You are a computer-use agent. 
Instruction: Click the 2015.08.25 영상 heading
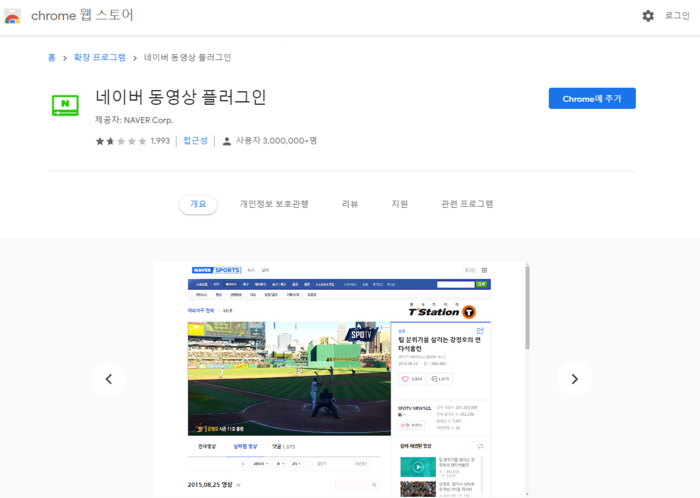(x=210, y=485)
